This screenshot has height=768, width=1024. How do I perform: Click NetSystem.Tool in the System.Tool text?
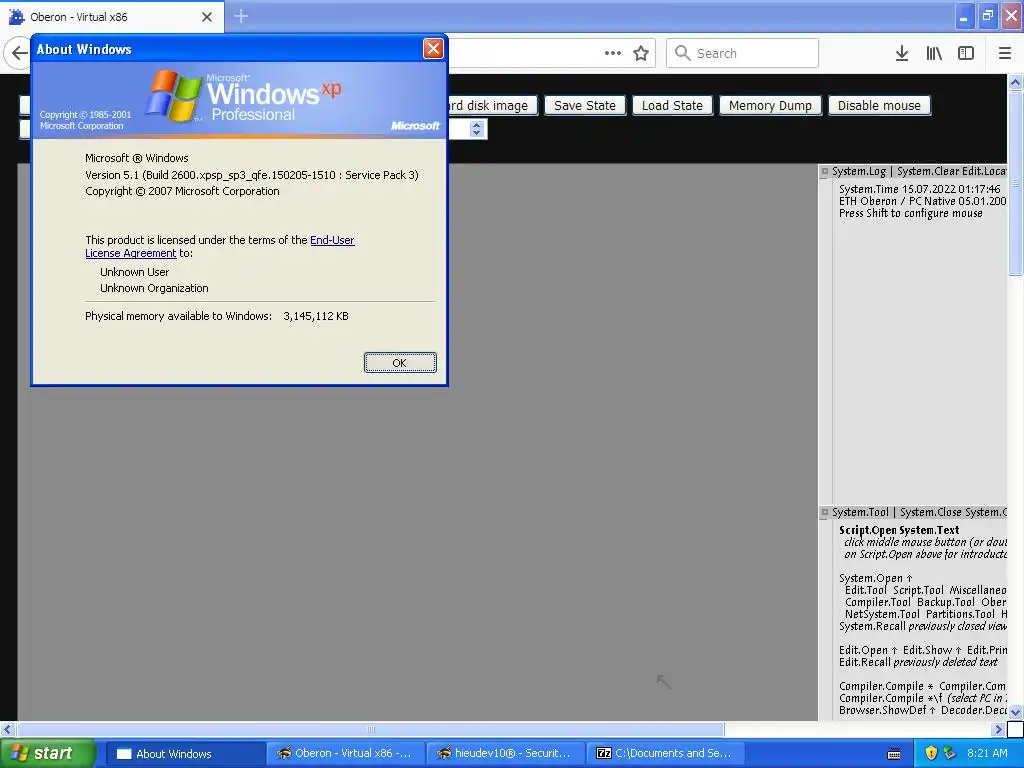click(x=882, y=614)
